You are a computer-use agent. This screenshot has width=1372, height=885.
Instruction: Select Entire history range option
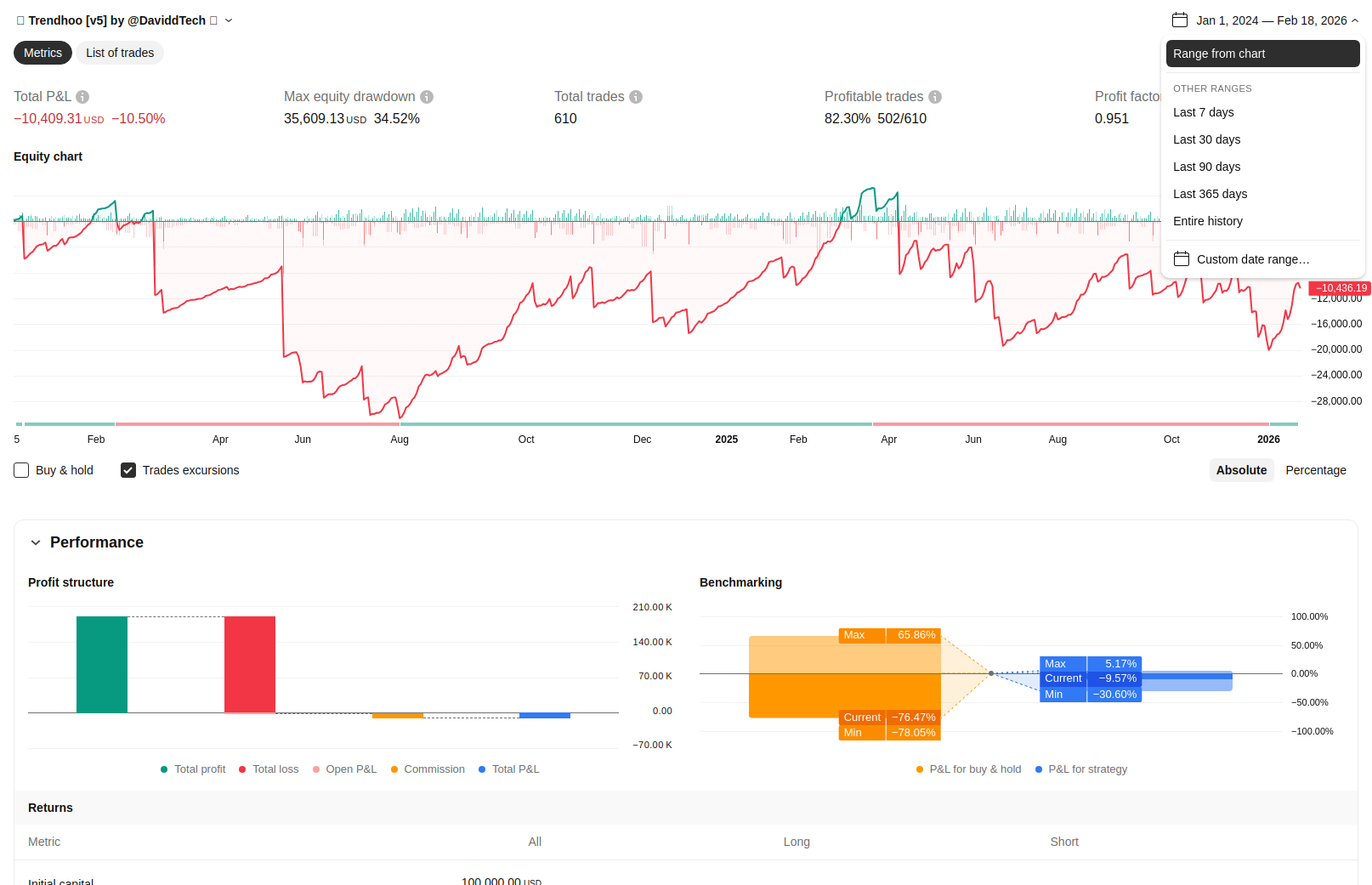1207,221
